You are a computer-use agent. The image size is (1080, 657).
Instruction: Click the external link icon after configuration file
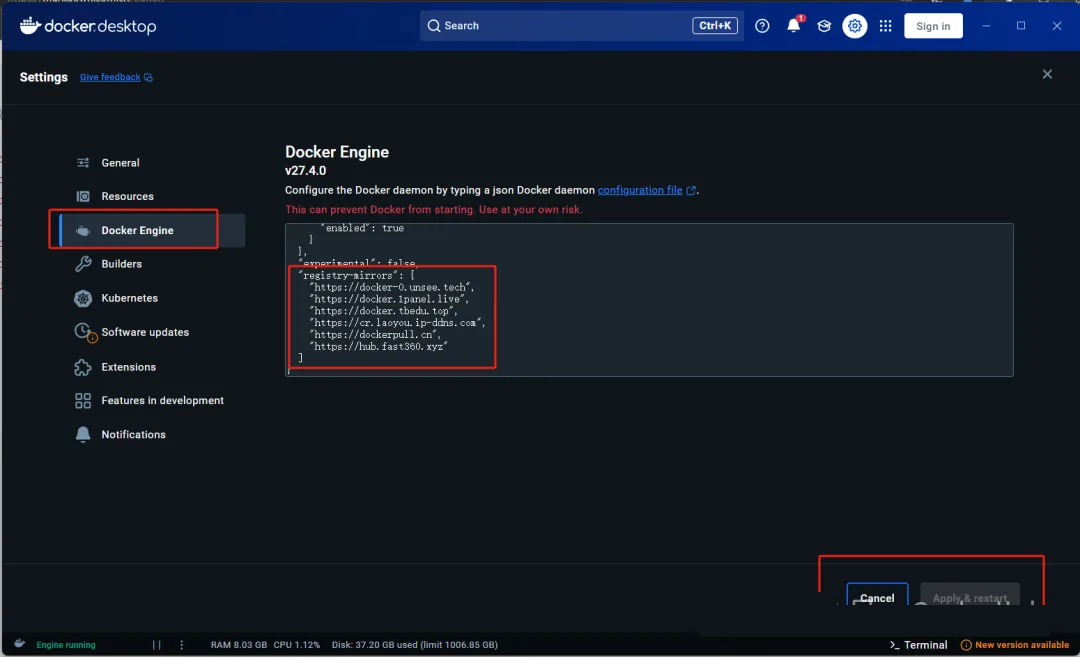point(691,191)
